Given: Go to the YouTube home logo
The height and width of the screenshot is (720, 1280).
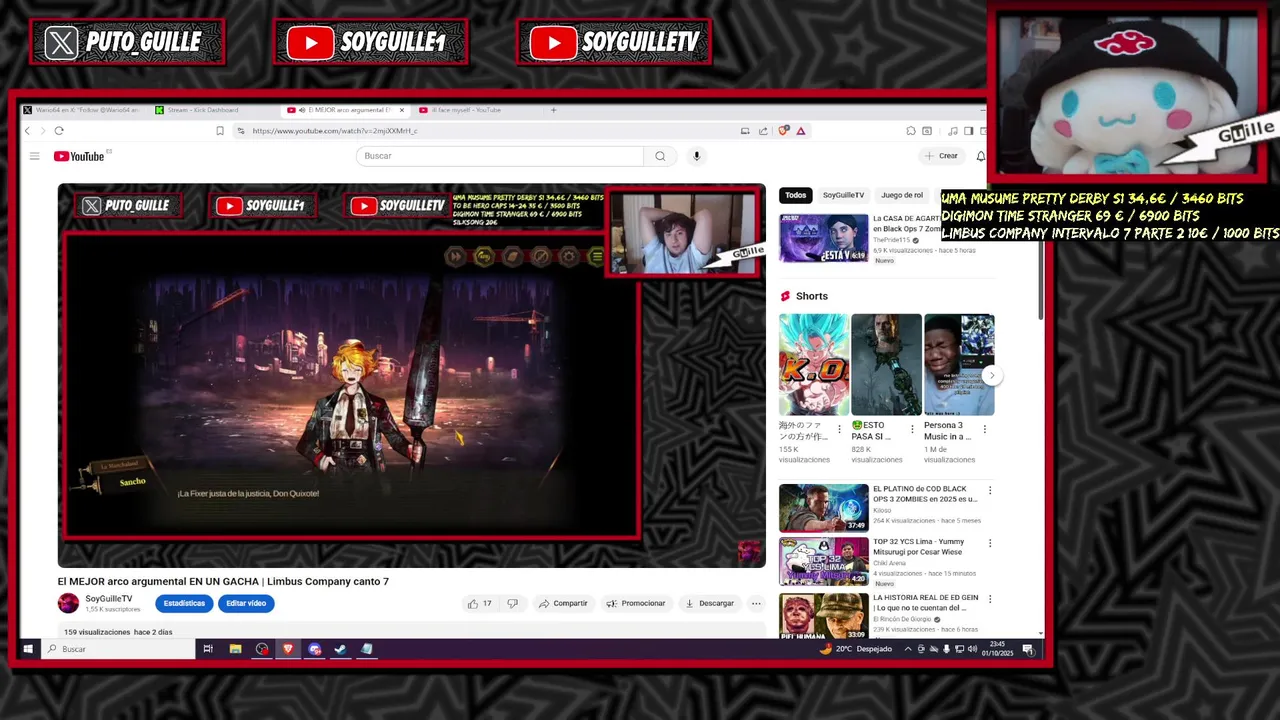Looking at the screenshot, I should (79, 156).
